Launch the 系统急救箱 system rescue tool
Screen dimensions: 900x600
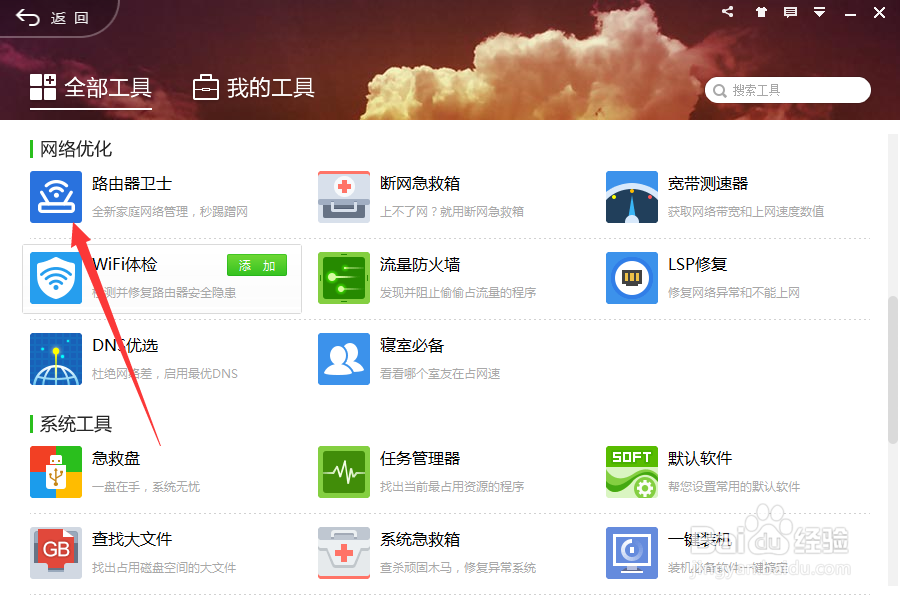(x=344, y=553)
